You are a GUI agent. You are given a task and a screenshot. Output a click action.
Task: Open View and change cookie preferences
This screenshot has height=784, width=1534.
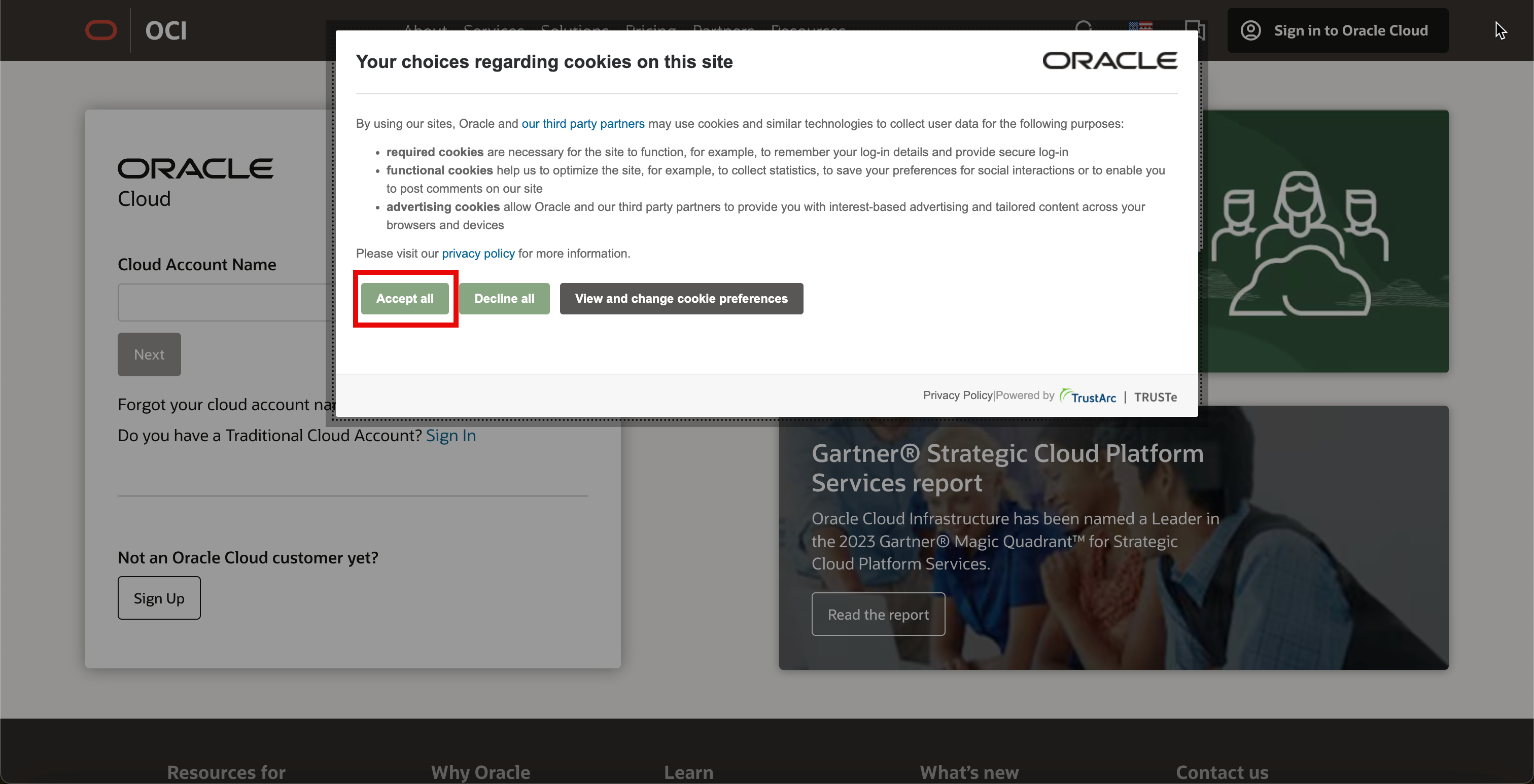681,299
